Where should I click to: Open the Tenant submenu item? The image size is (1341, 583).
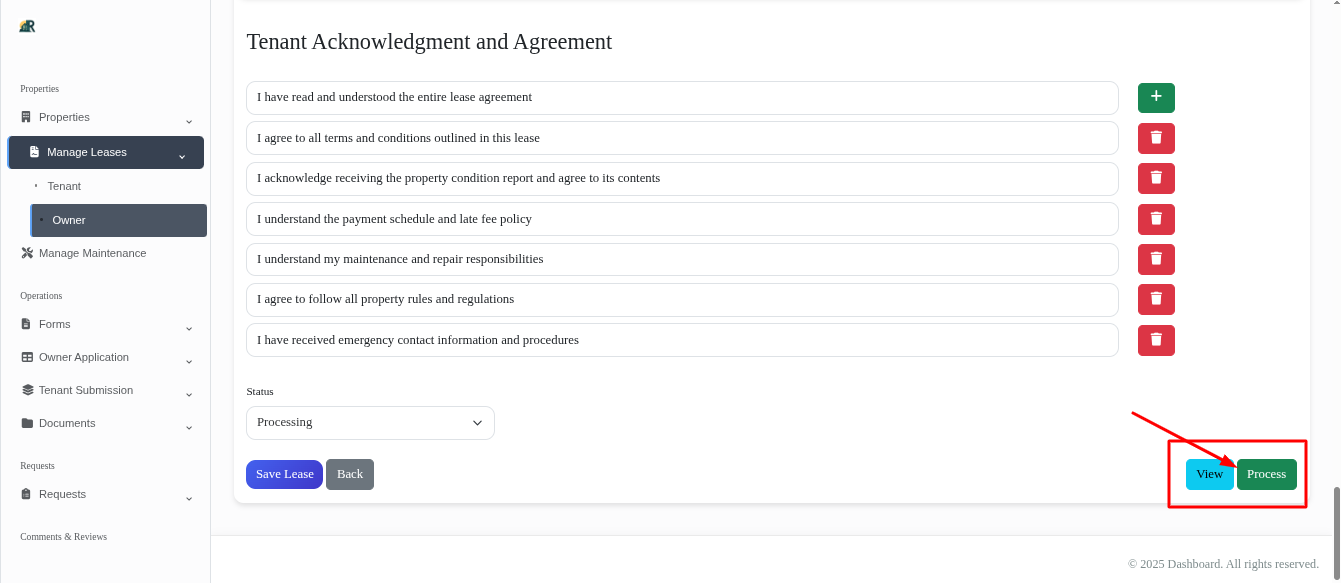pos(64,187)
